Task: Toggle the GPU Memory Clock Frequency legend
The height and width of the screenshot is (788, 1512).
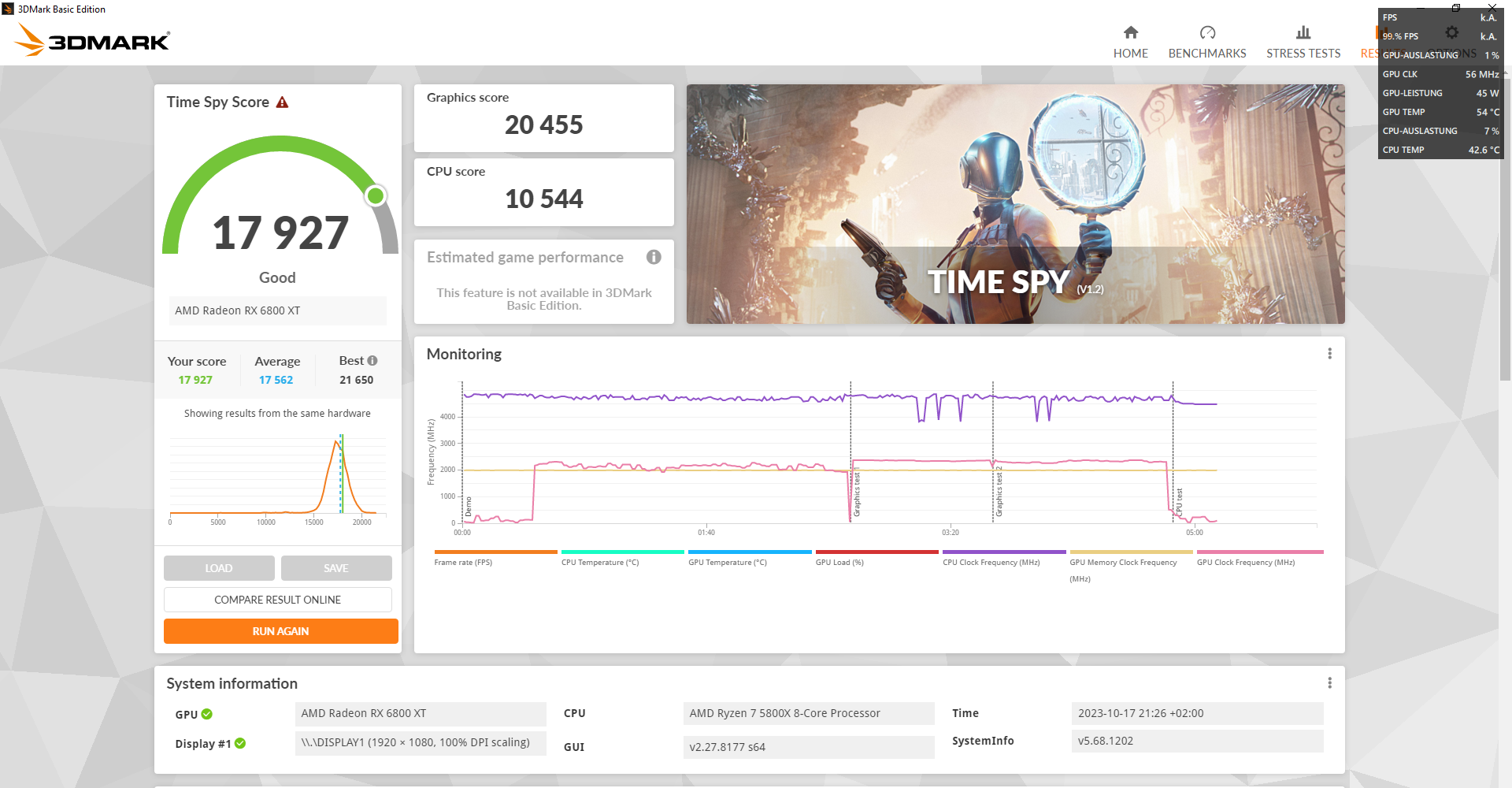Action: [1131, 567]
